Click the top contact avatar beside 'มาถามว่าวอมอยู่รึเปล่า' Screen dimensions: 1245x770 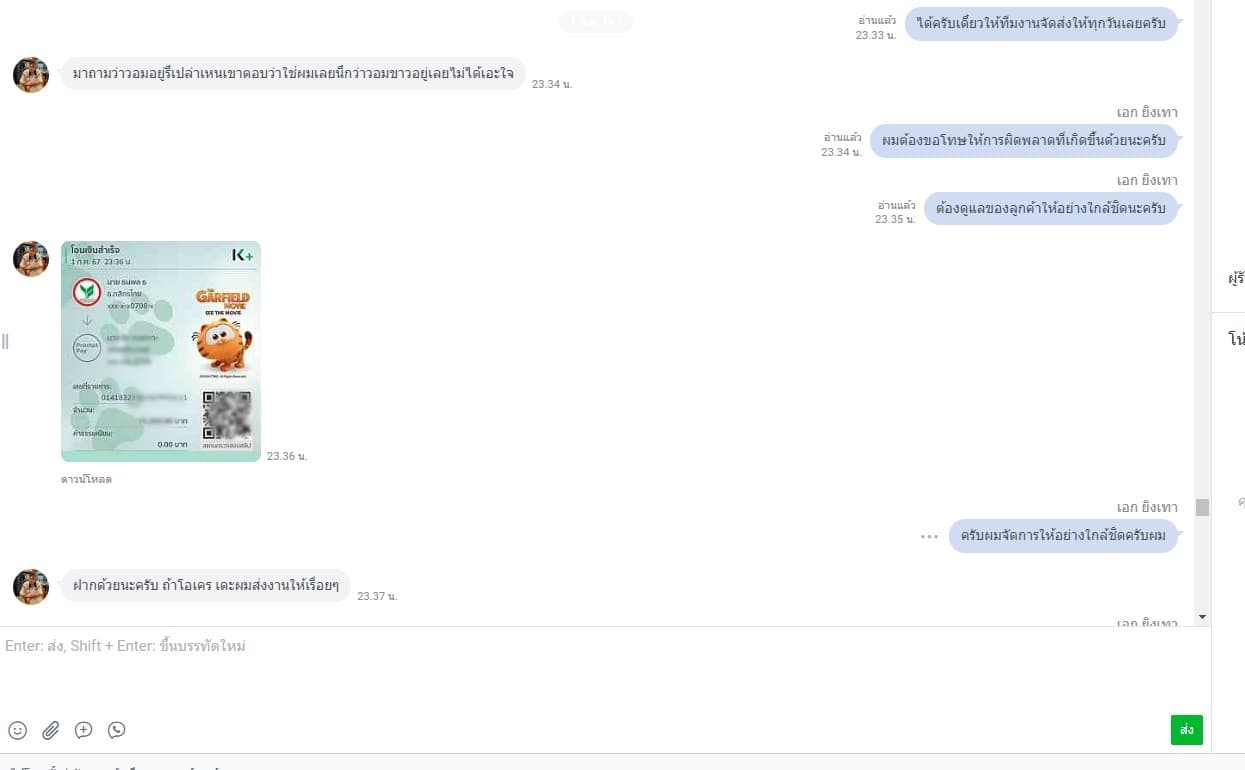point(30,74)
